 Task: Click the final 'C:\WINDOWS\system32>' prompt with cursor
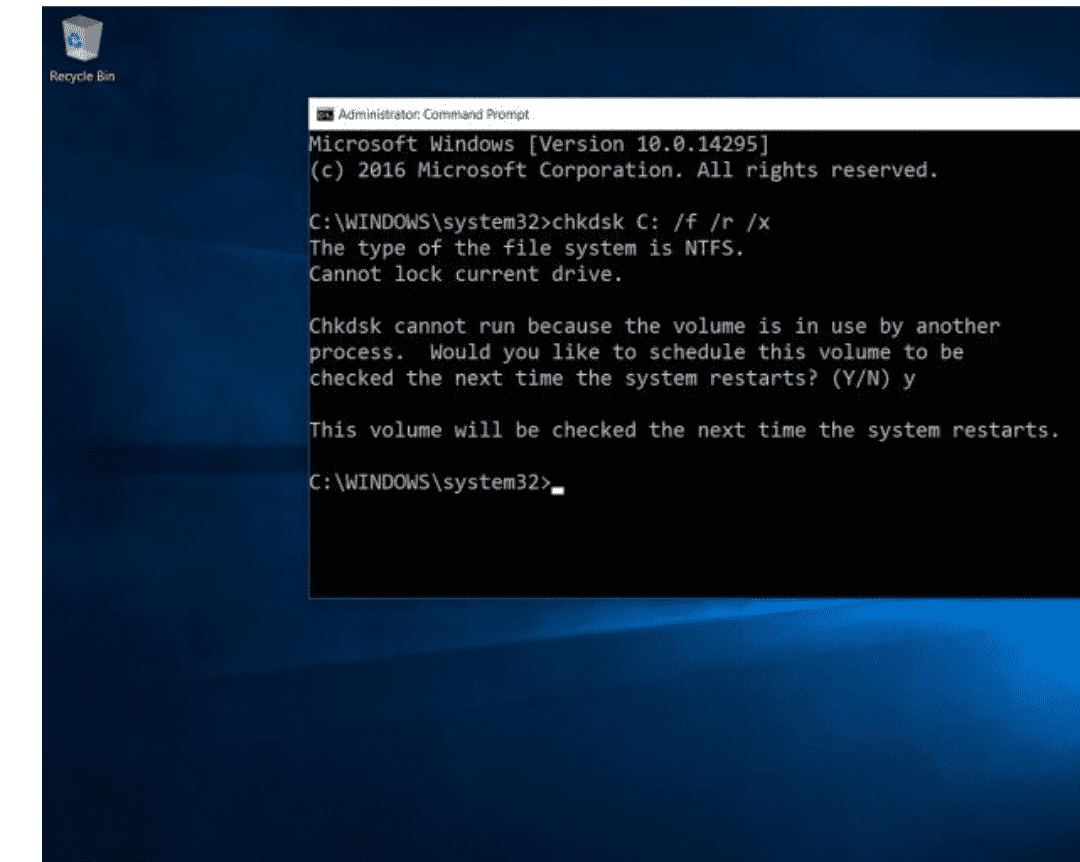point(437,482)
